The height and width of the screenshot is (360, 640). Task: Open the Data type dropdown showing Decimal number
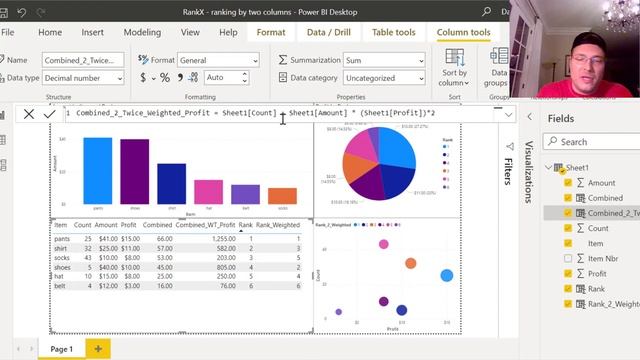(x=83, y=78)
